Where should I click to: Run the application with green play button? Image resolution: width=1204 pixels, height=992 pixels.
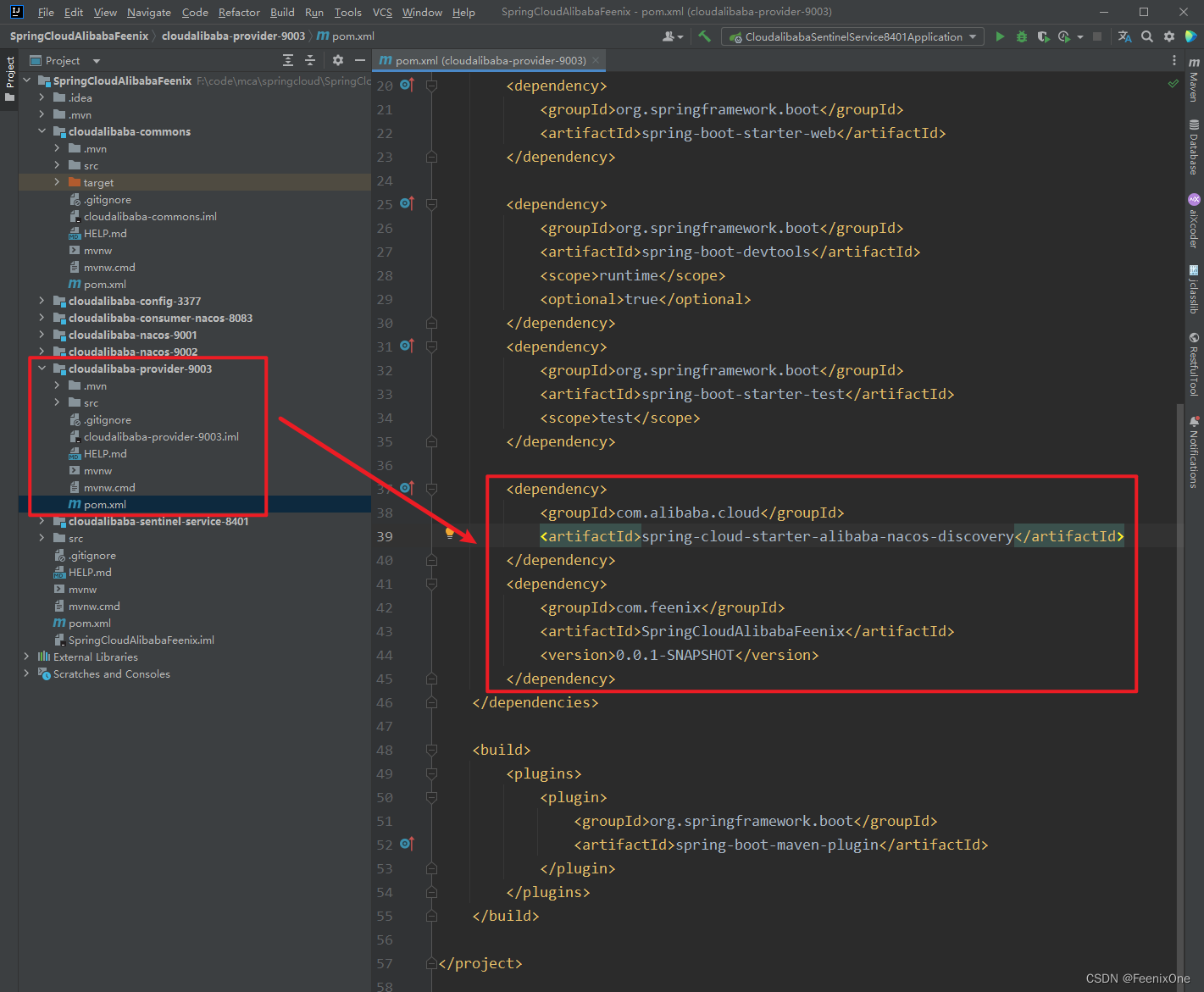(x=1000, y=36)
